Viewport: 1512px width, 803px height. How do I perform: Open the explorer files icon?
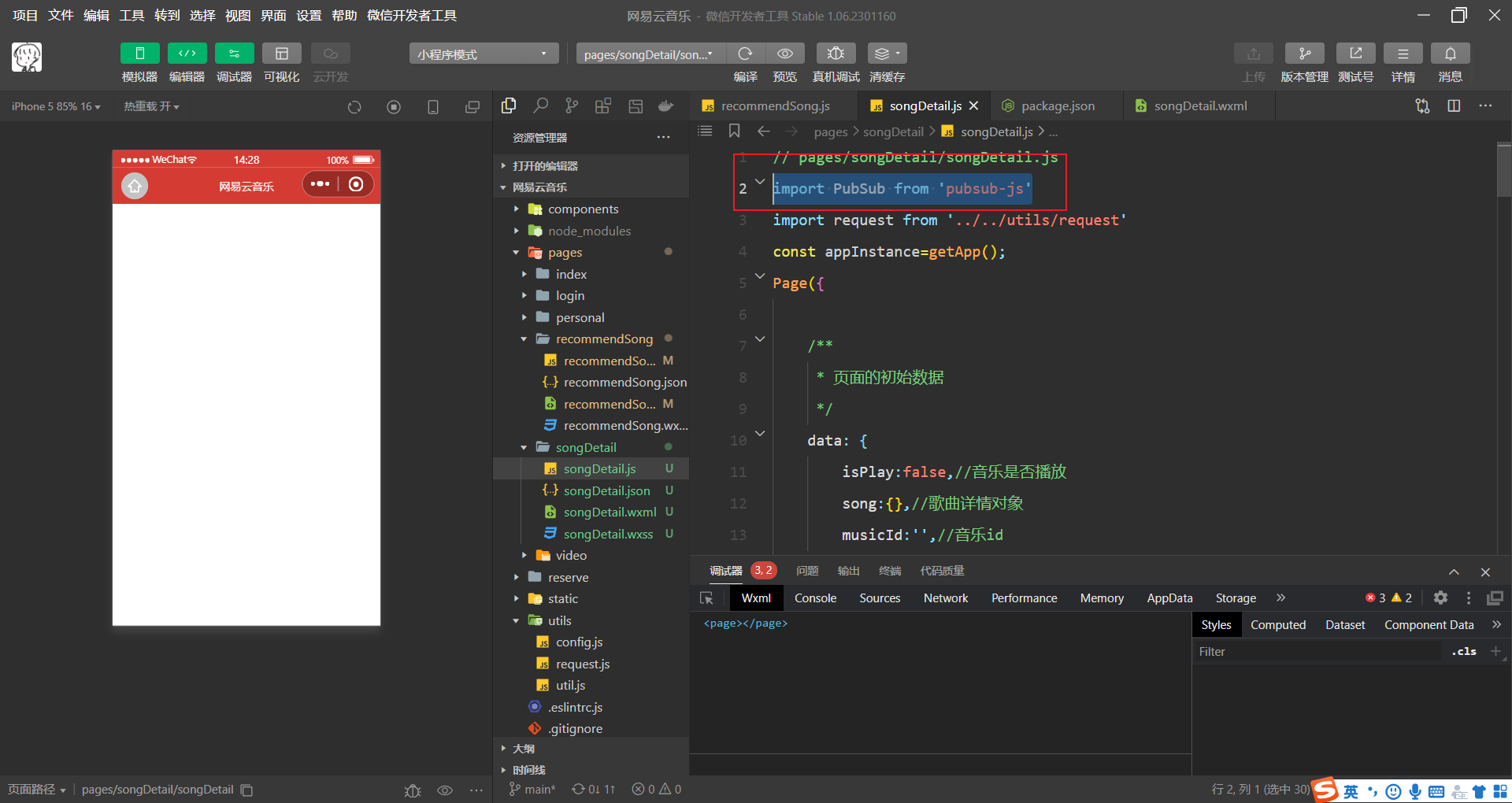pos(509,105)
